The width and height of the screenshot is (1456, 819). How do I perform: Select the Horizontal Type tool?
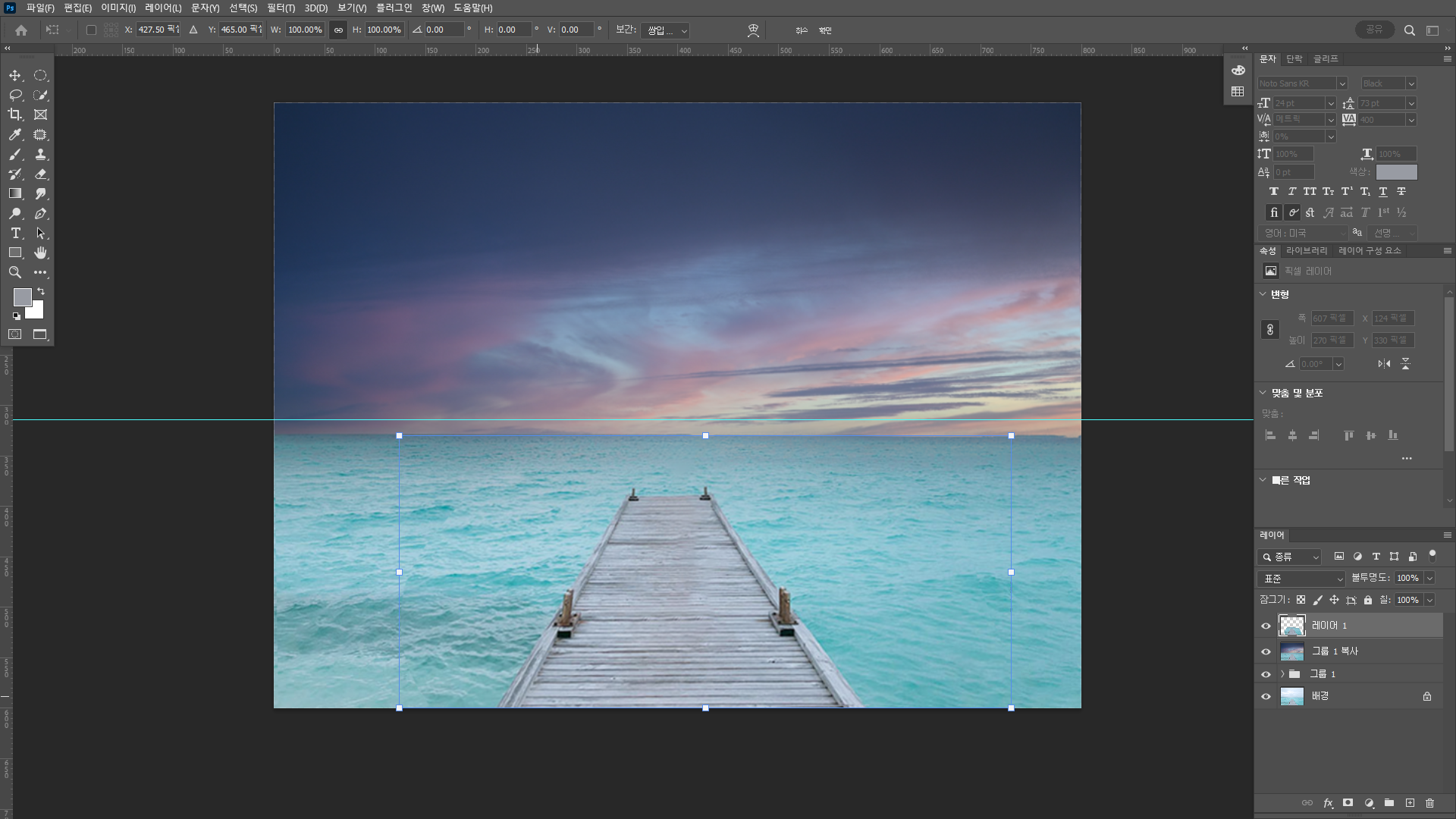[15, 233]
